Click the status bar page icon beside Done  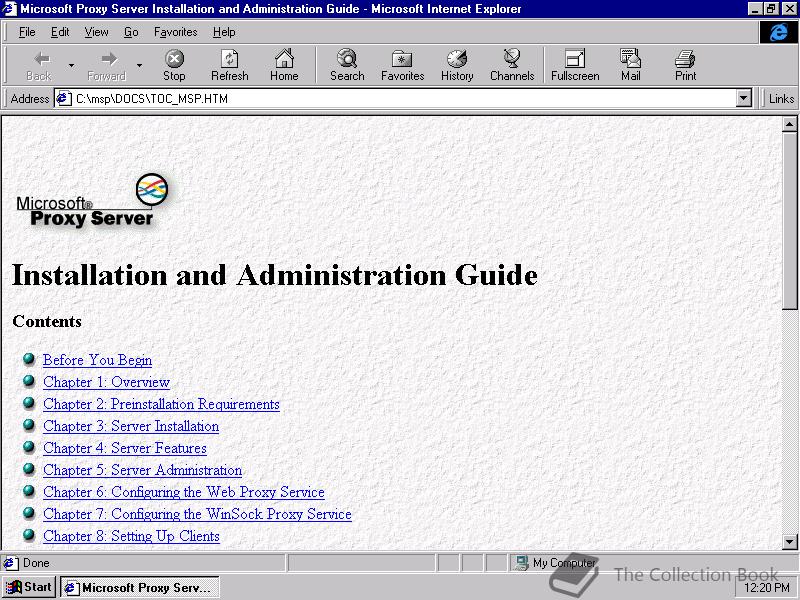point(10,563)
